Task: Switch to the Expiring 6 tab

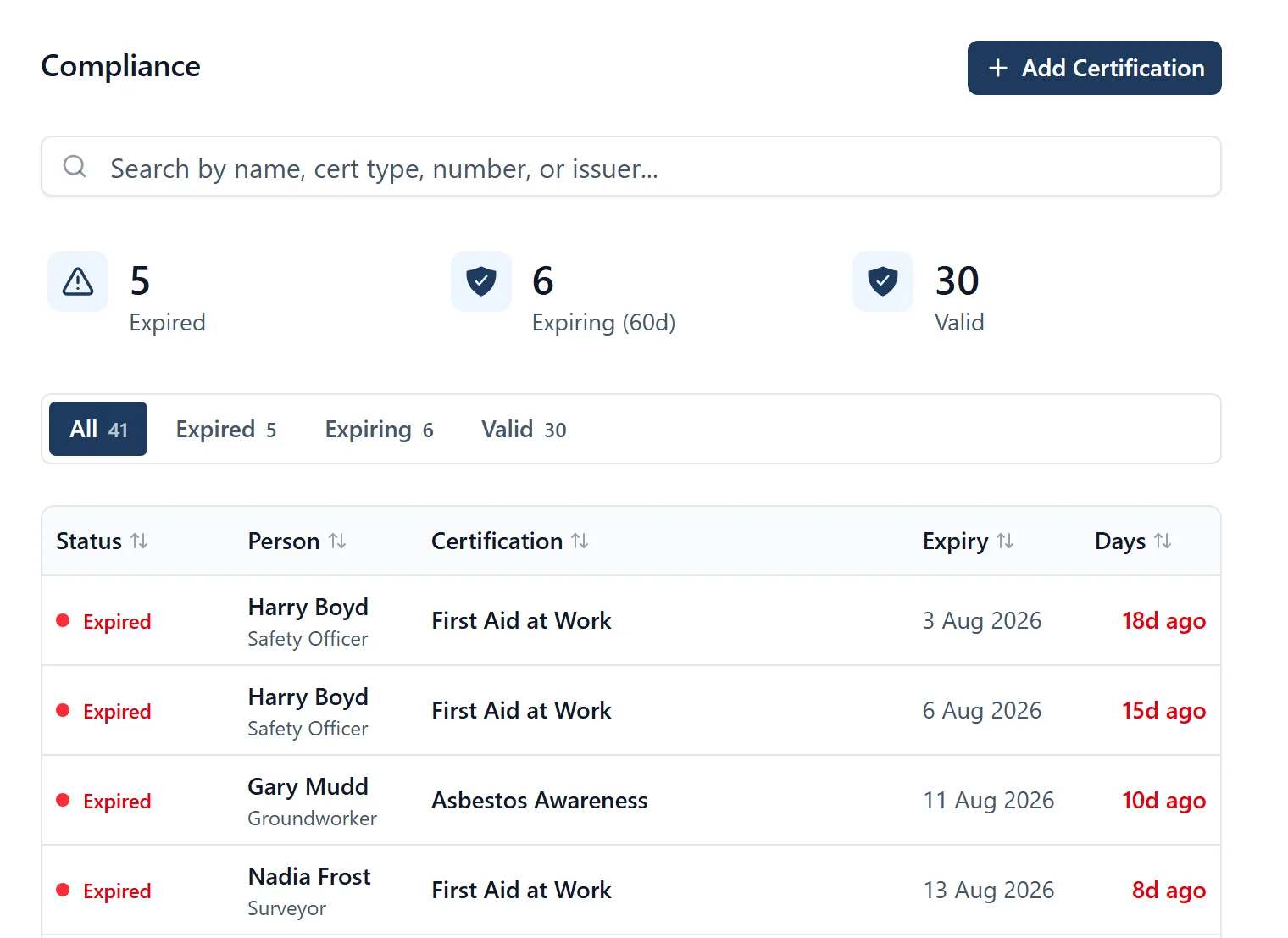Action: [379, 429]
